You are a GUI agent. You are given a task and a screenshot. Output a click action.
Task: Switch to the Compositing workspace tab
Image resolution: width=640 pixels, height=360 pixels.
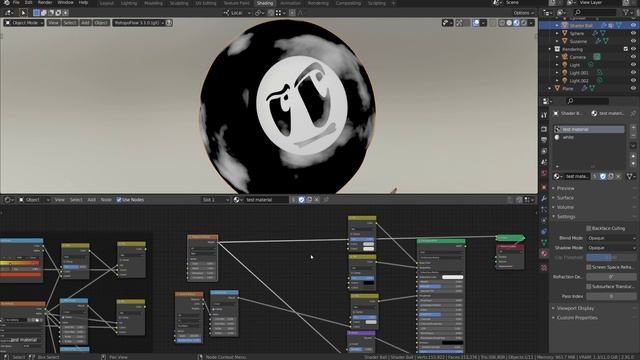click(348, 3)
